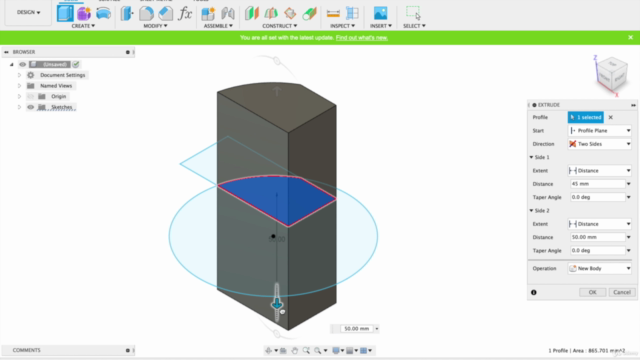640x360 pixels.
Task: Open the 'Find out what's new' link
Action: point(362,38)
